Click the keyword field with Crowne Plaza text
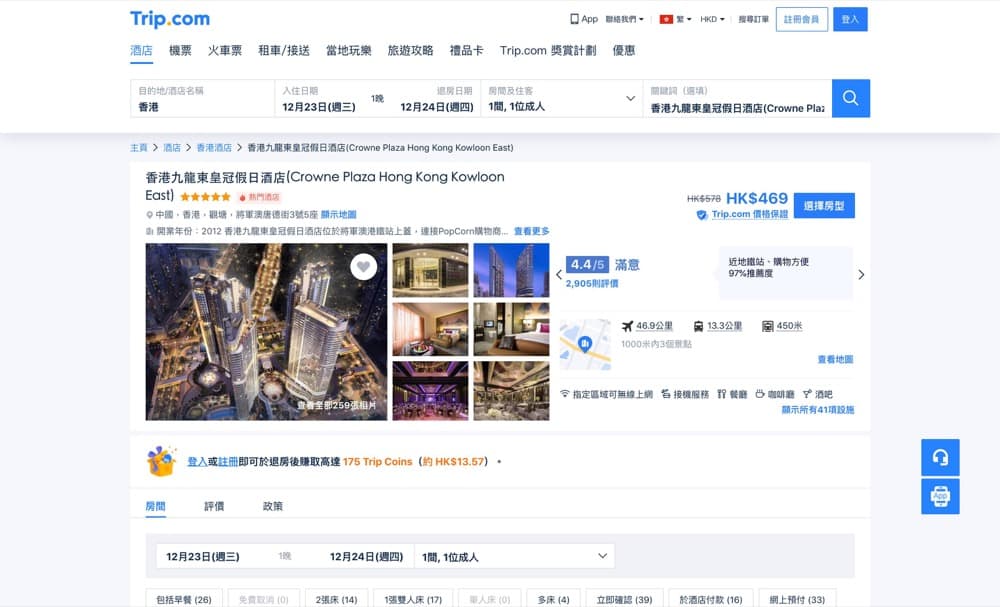The height and width of the screenshot is (607, 1000). coord(737,98)
